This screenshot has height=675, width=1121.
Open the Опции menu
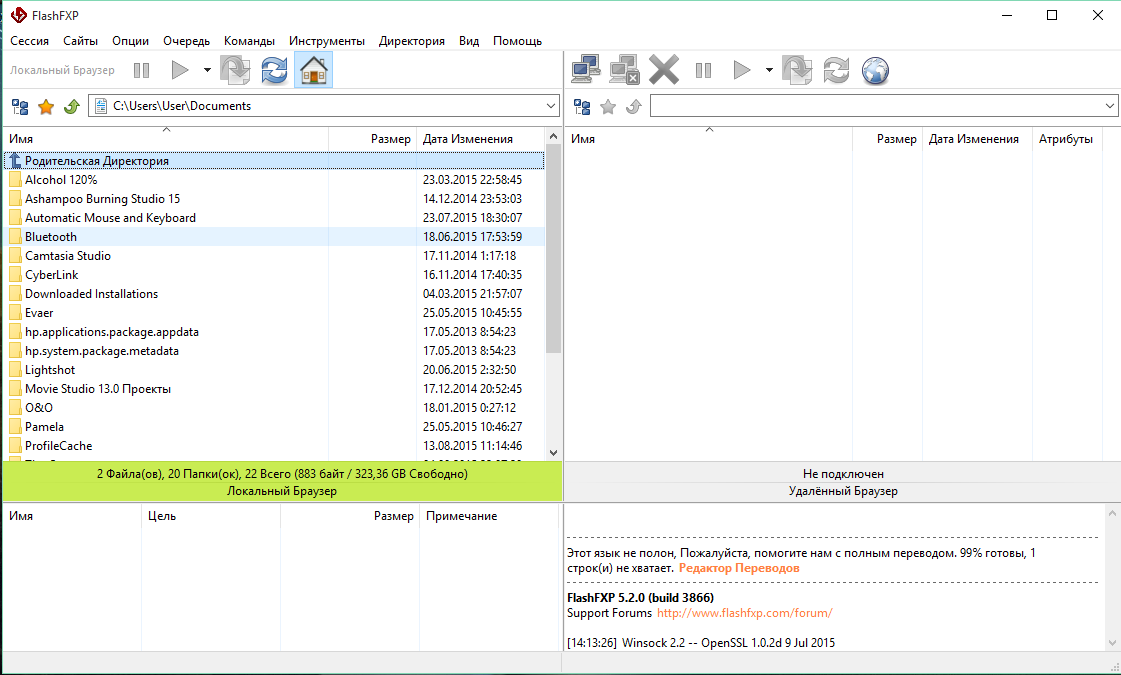coord(130,41)
